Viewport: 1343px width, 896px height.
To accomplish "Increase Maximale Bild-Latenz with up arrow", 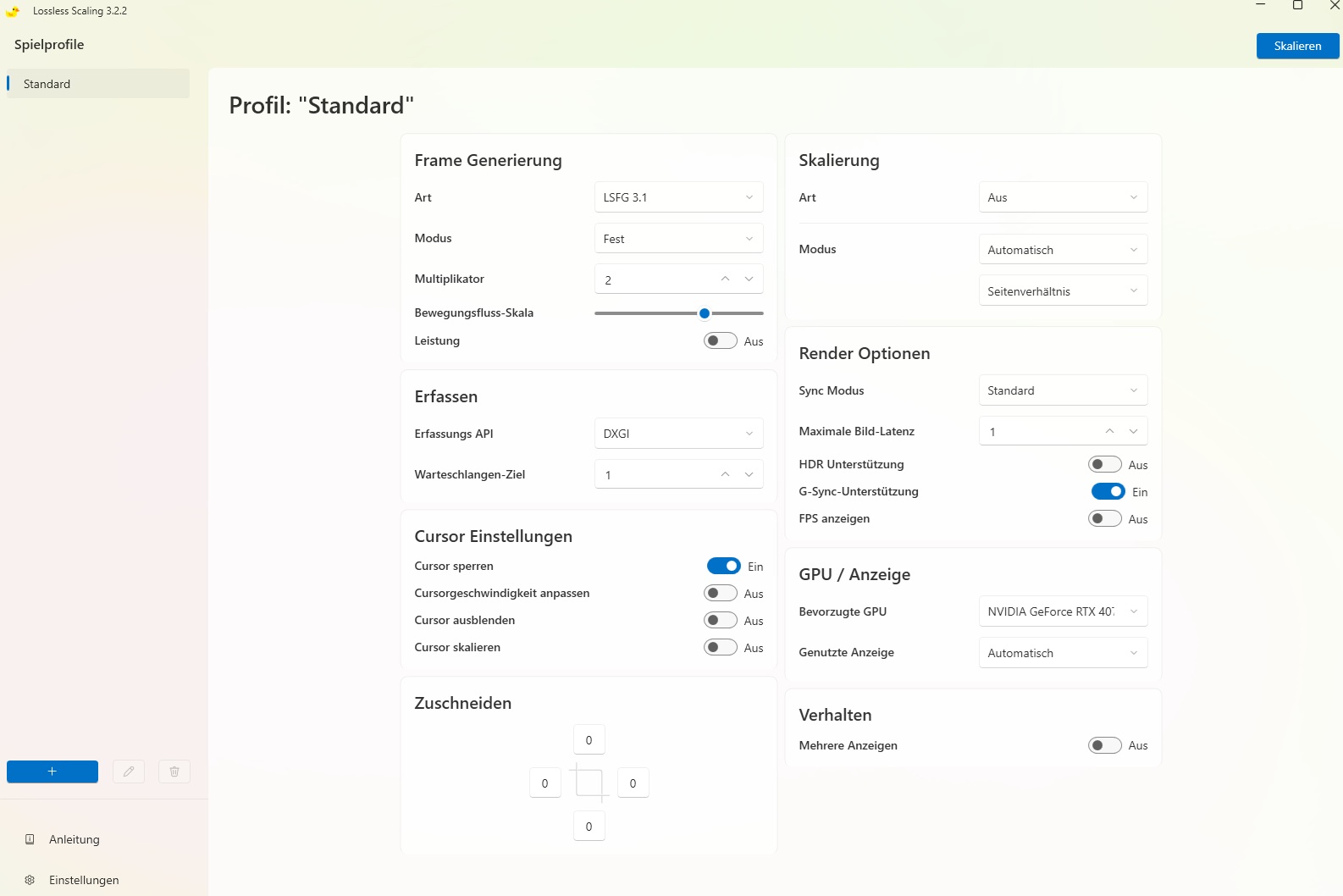I will coord(1109,431).
